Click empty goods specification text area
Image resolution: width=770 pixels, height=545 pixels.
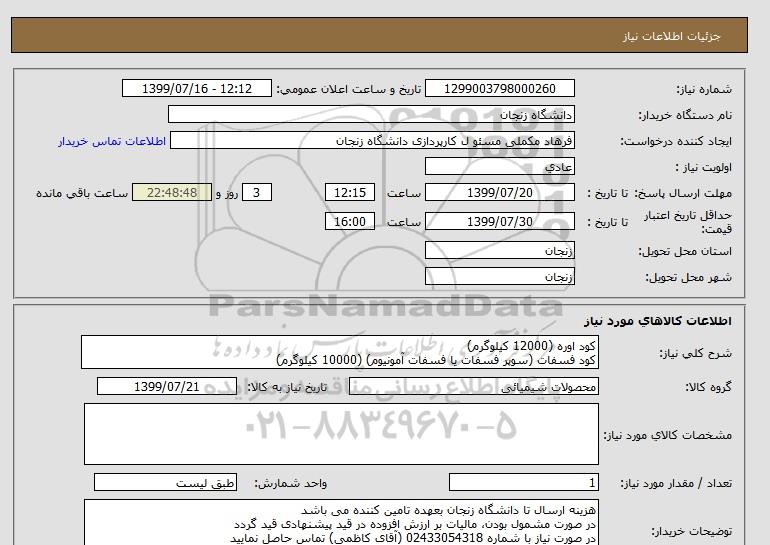point(341,434)
